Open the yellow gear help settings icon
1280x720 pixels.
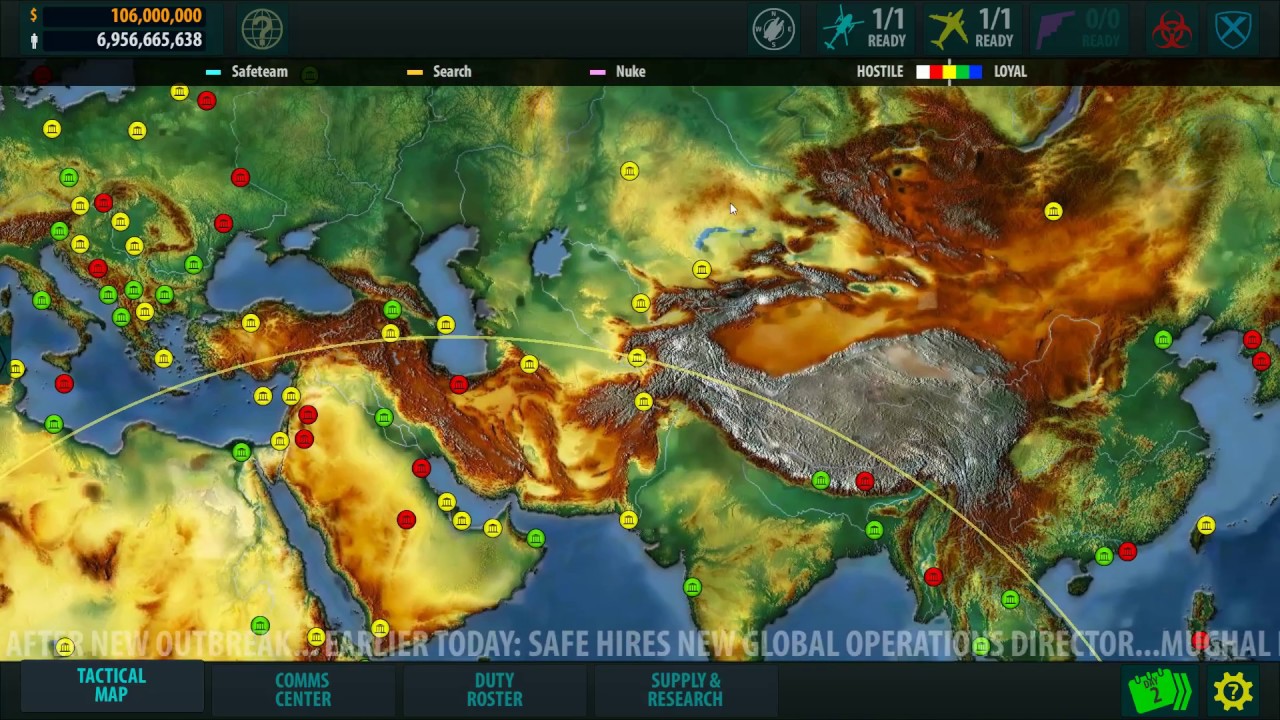(1233, 691)
